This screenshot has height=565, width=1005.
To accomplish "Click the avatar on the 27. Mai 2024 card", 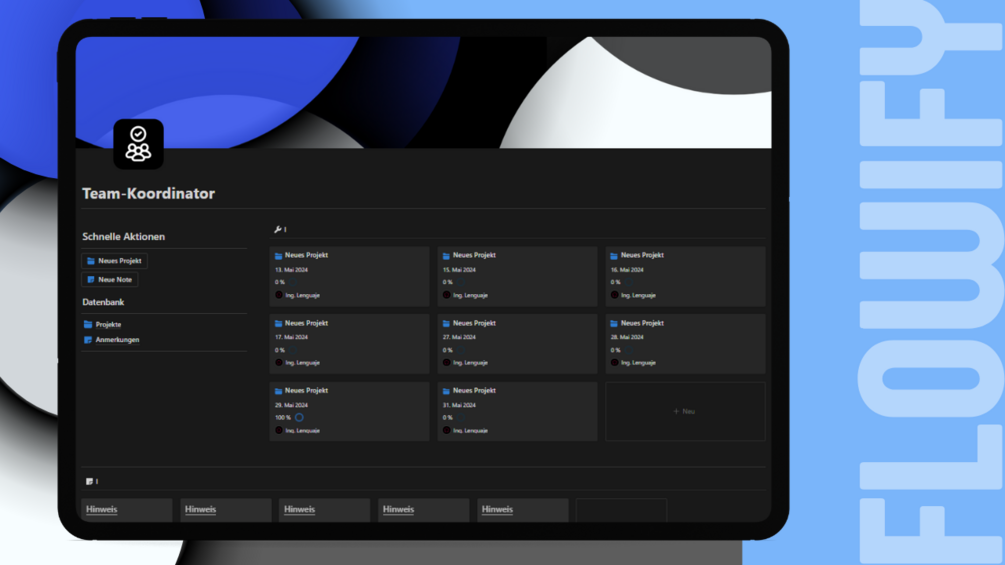I will coord(447,363).
